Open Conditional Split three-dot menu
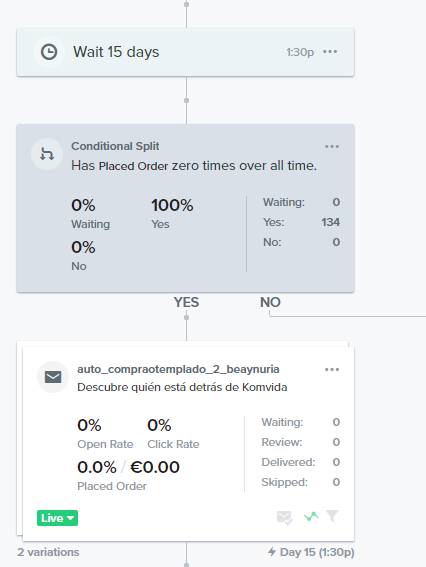Viewport: 426px width, 567px height. pyautogui.click(x=332, y=146)
